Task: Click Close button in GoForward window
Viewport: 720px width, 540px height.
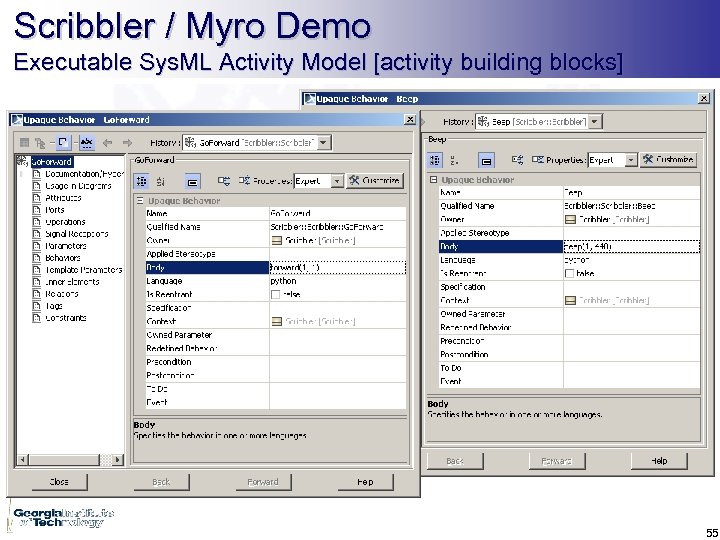Action: coord(59,482)
